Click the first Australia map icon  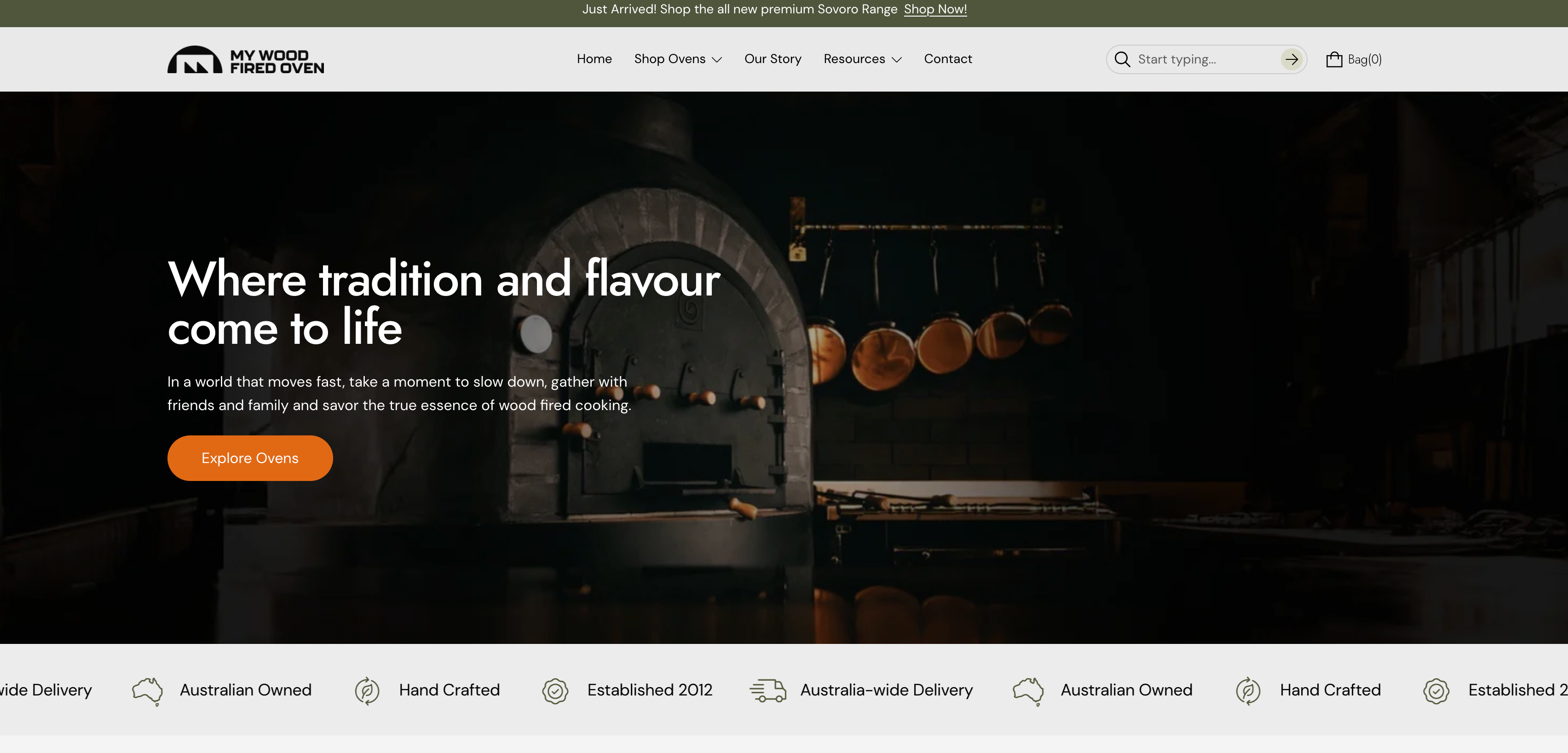147,691
